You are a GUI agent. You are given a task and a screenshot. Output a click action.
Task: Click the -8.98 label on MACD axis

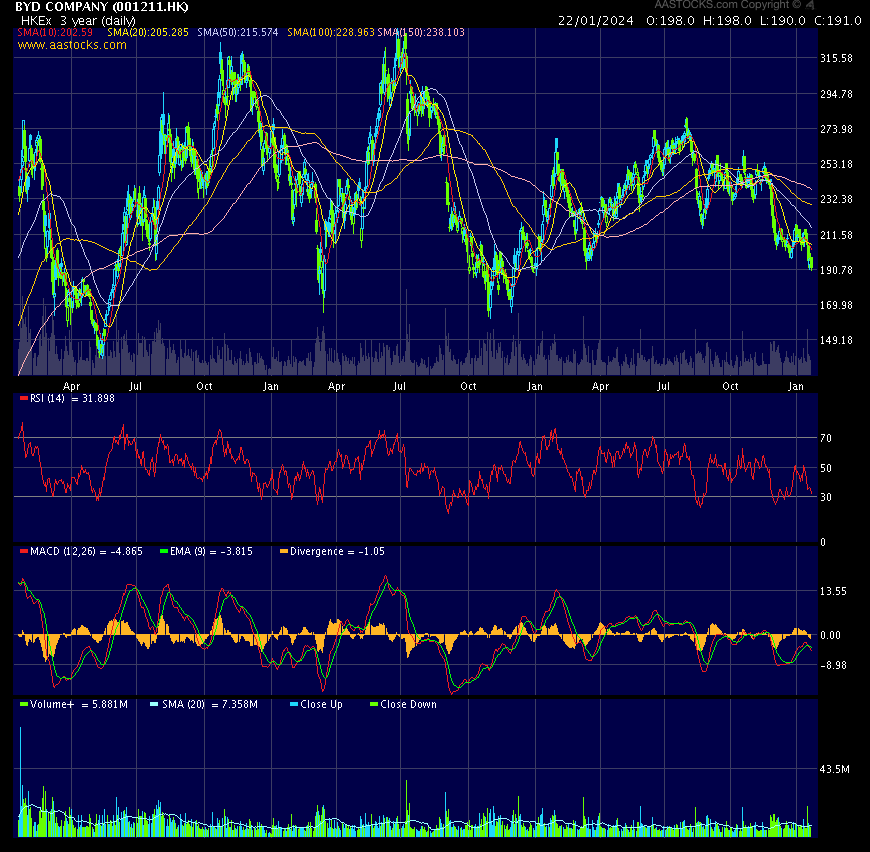833,665
